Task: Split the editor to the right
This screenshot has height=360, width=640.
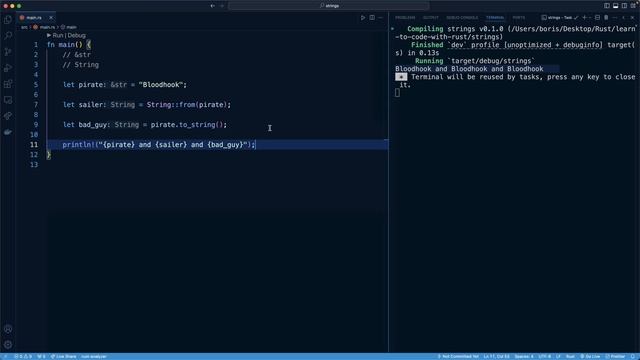Action: pos(372,18)
